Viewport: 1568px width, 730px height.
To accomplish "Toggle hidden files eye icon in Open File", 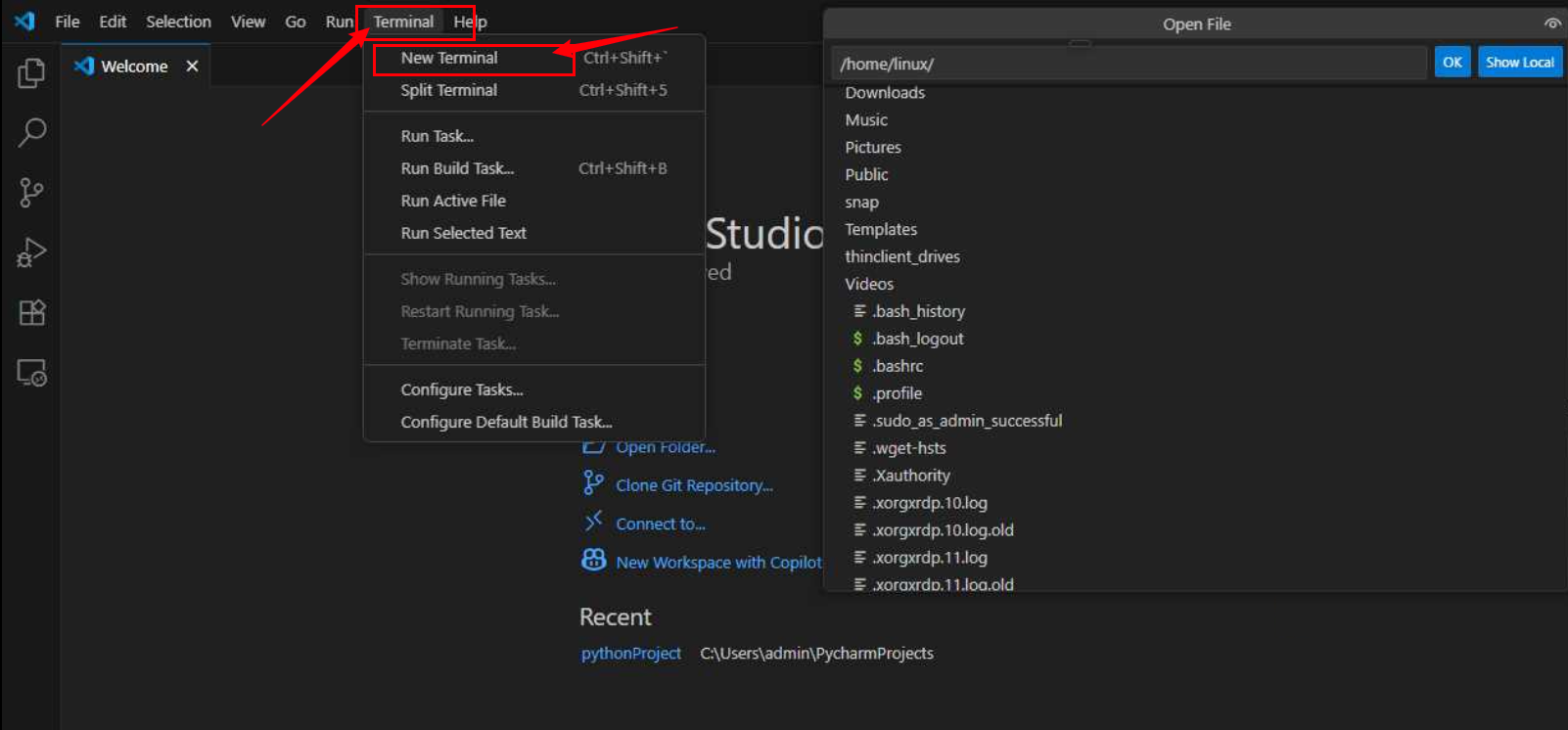I will [x=1551, y=23].
